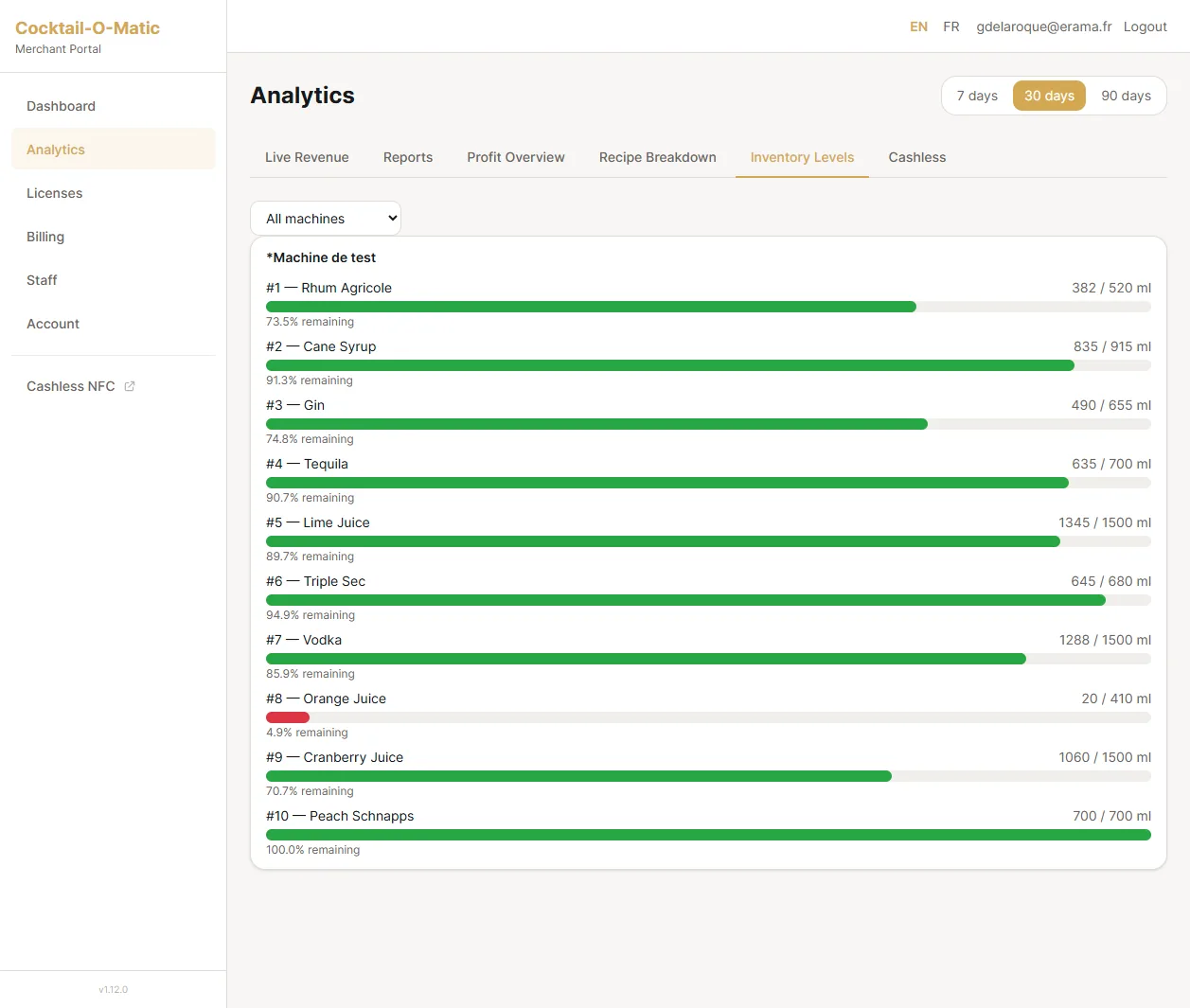This screenshot has width=1190, height=1008.
Task: Click the red Orange Juice level bar
Action: click(288, 717)
